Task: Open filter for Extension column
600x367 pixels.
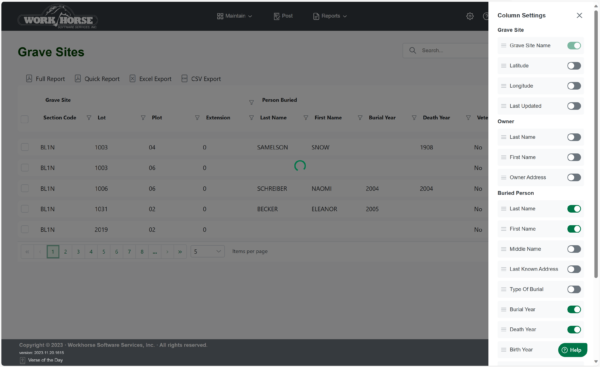Action: [x=251, y=117]
